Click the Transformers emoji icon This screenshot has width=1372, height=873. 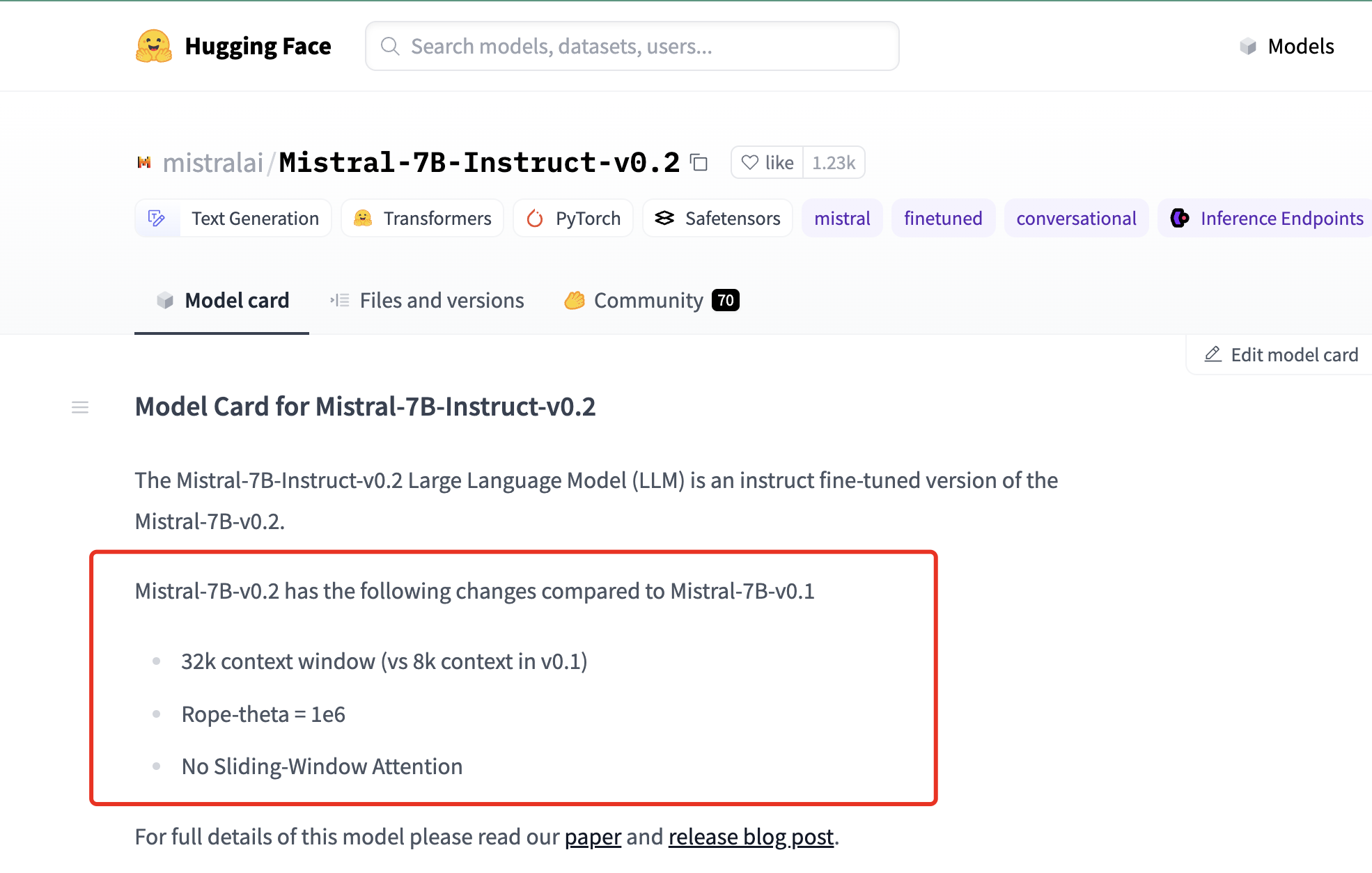[363, 219]
